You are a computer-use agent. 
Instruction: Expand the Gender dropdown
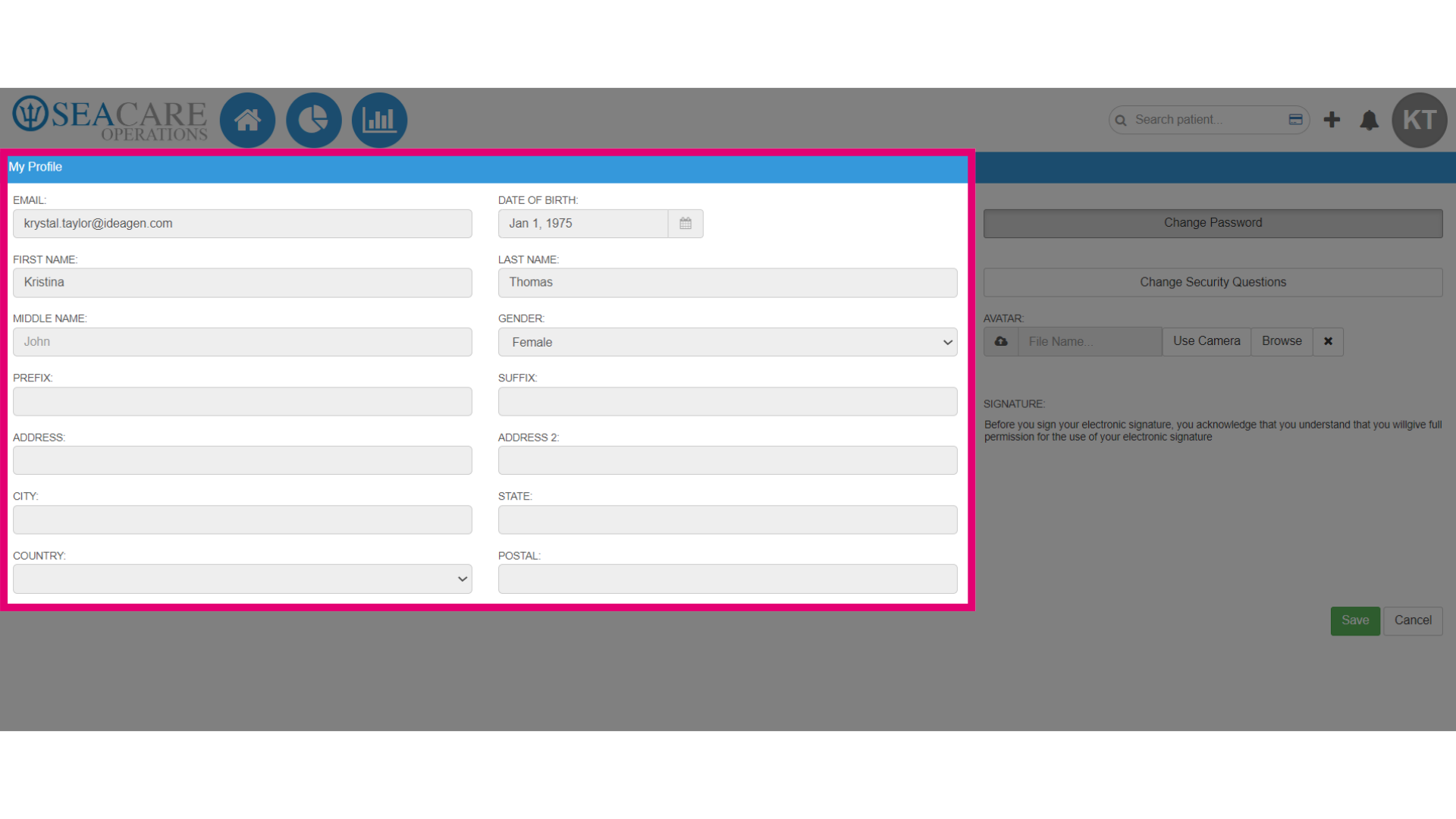point(727,342)
